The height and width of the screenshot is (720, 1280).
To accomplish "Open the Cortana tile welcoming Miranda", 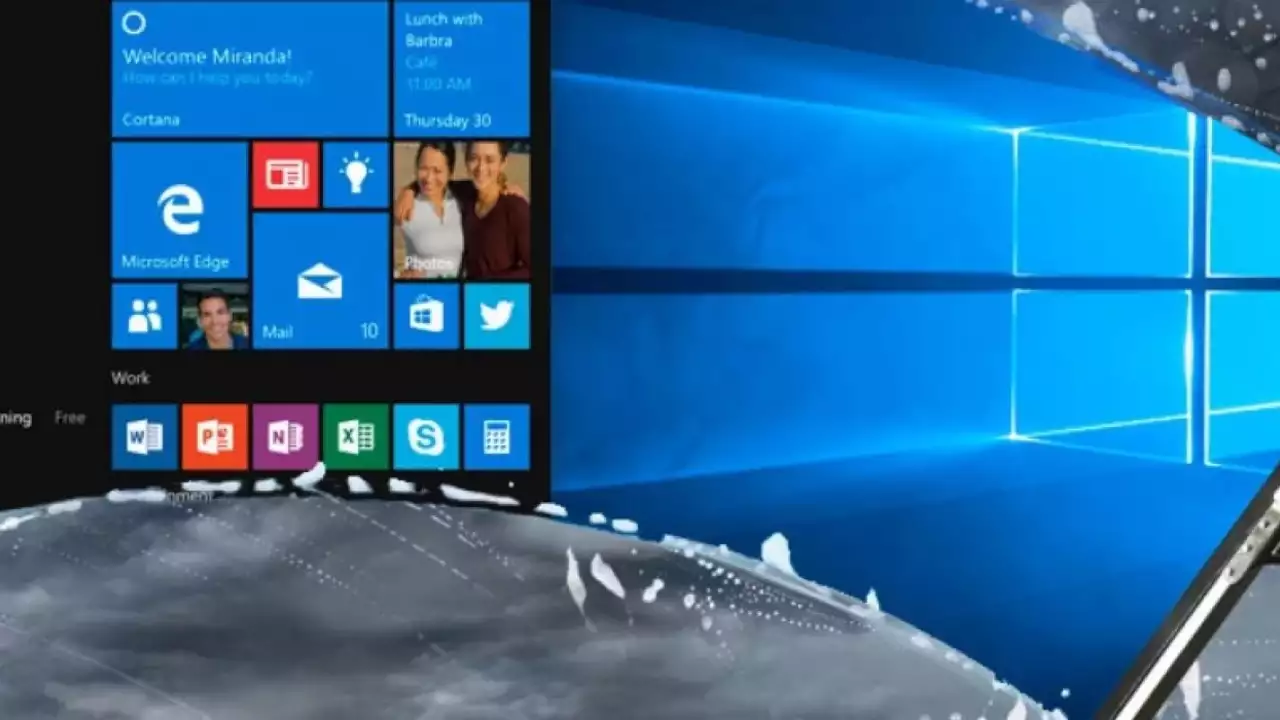I will 250,69.
